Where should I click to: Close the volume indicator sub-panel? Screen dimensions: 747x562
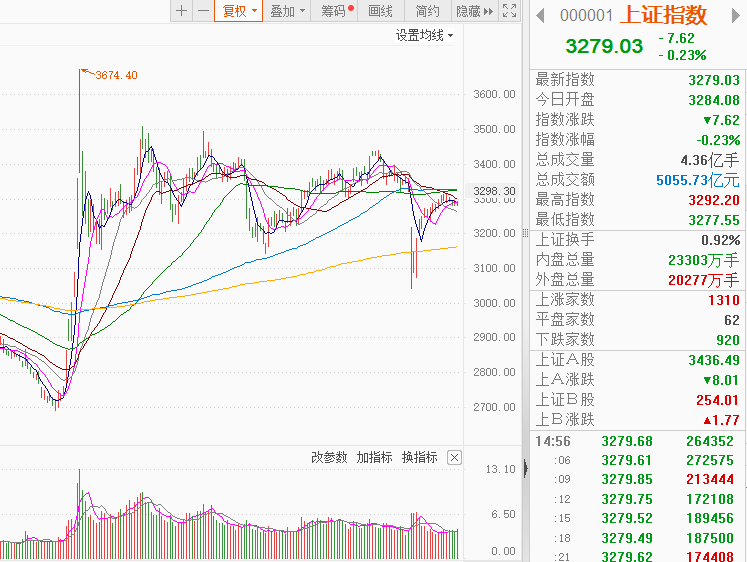tap(454, 457)
